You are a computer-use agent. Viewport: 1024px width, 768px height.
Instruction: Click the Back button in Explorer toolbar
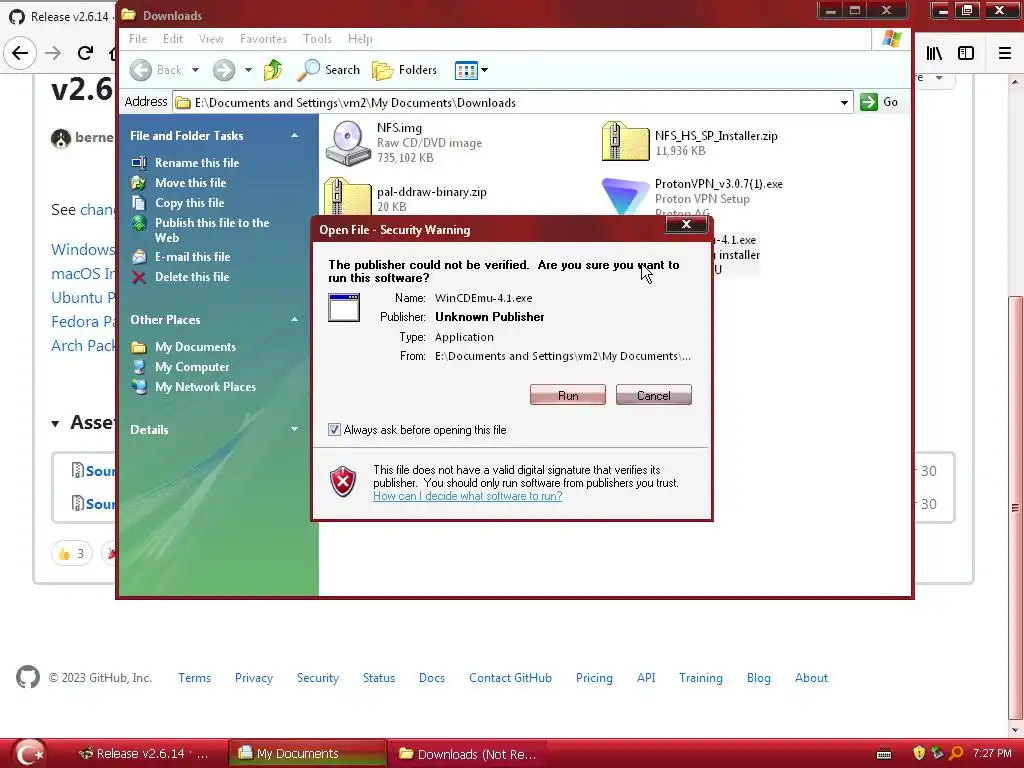(x=157, y=70)
